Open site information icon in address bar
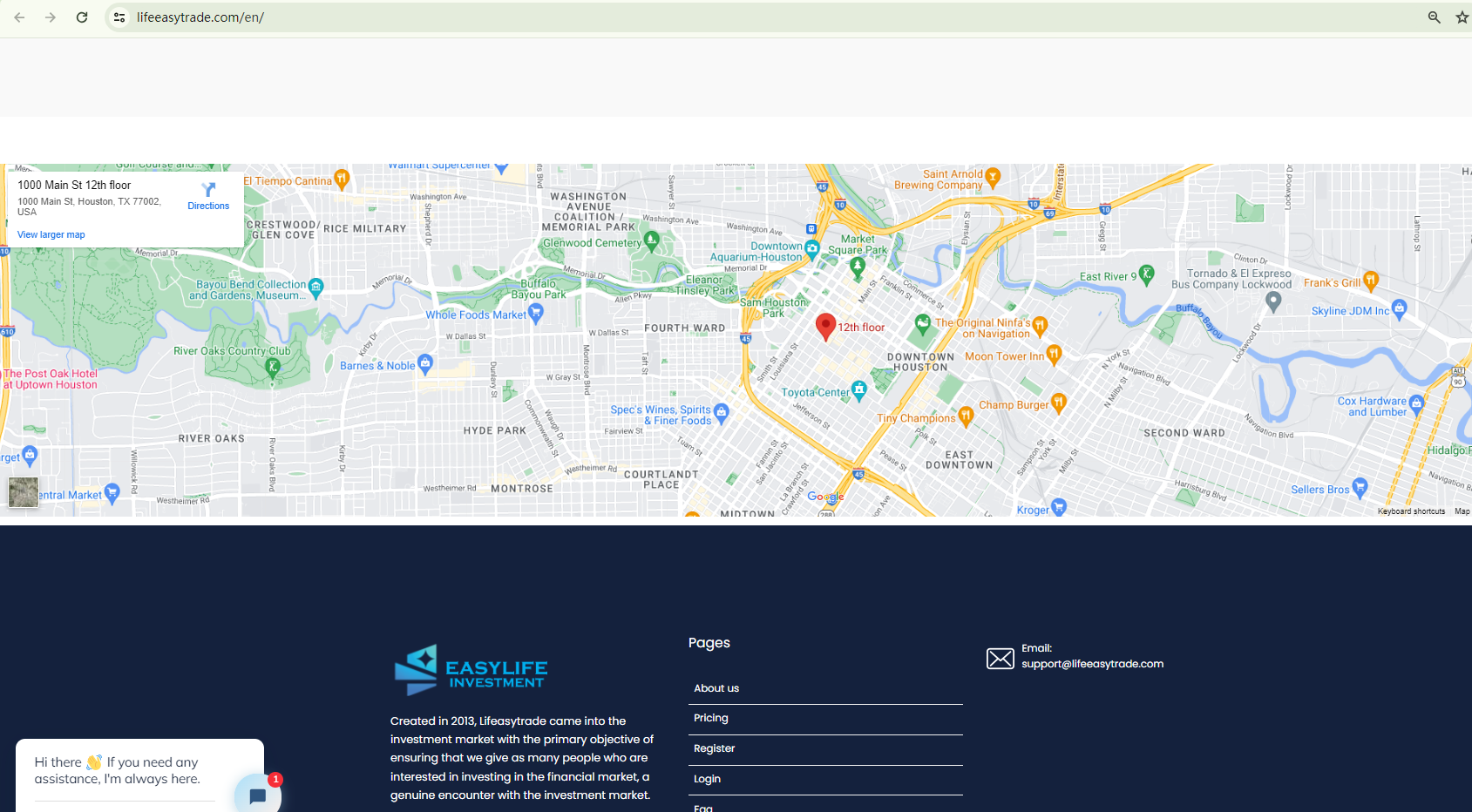The image size is (1472, 812). click(x=119, y=17)
